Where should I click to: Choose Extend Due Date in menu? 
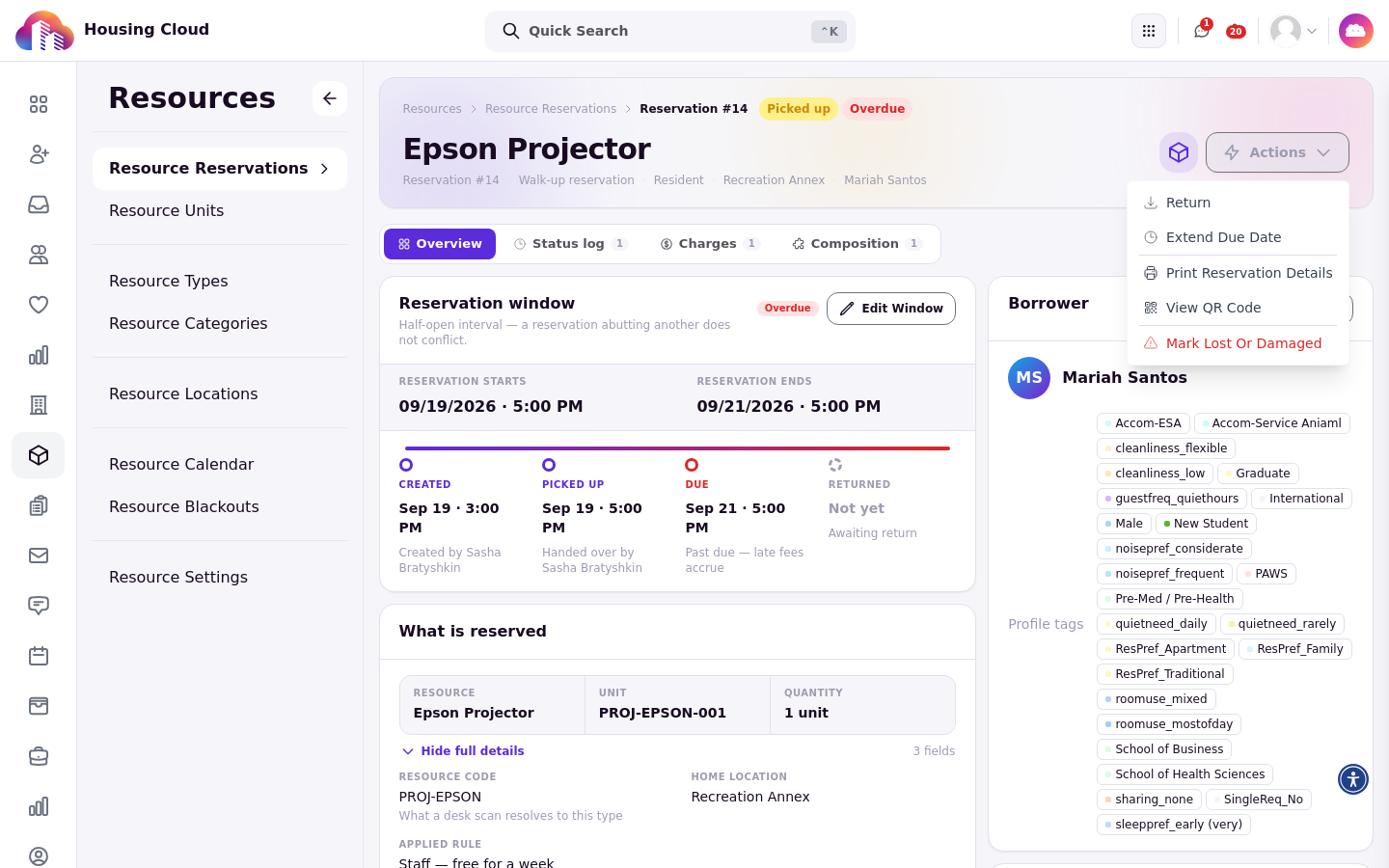pos(1239,237)
